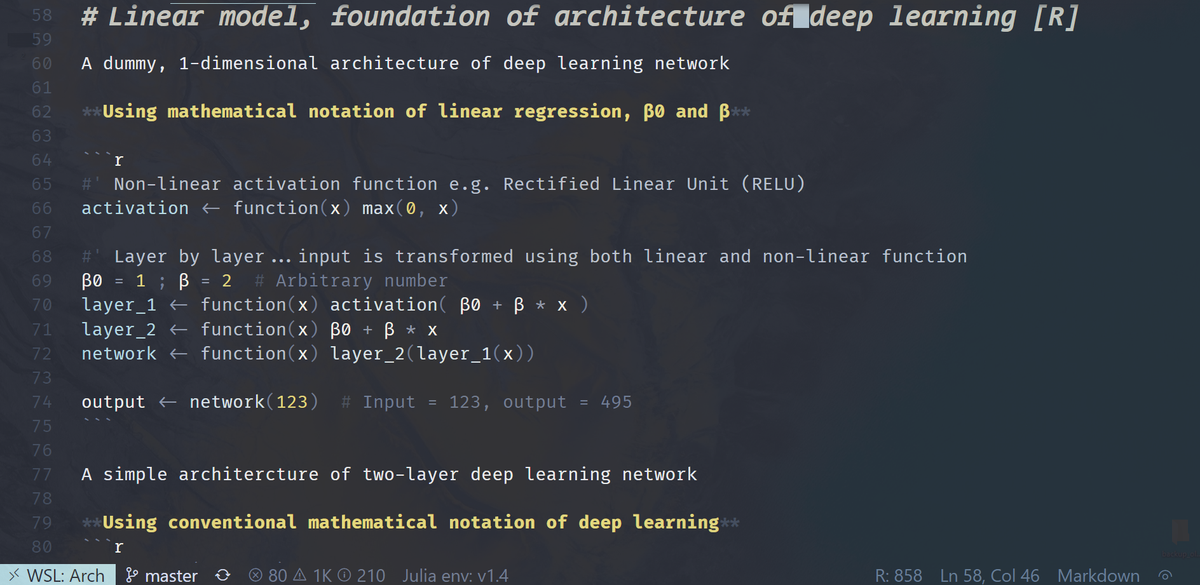The image size is (1200, 585).
Task: Click the synchronize changes icon
Action: (224, 575)
